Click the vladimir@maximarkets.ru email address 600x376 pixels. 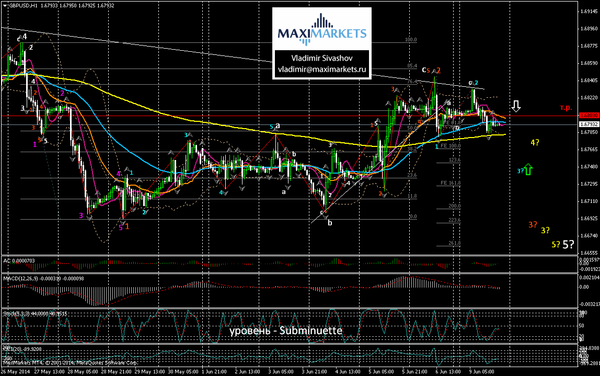pyautogui.click(x=322, y=70)
